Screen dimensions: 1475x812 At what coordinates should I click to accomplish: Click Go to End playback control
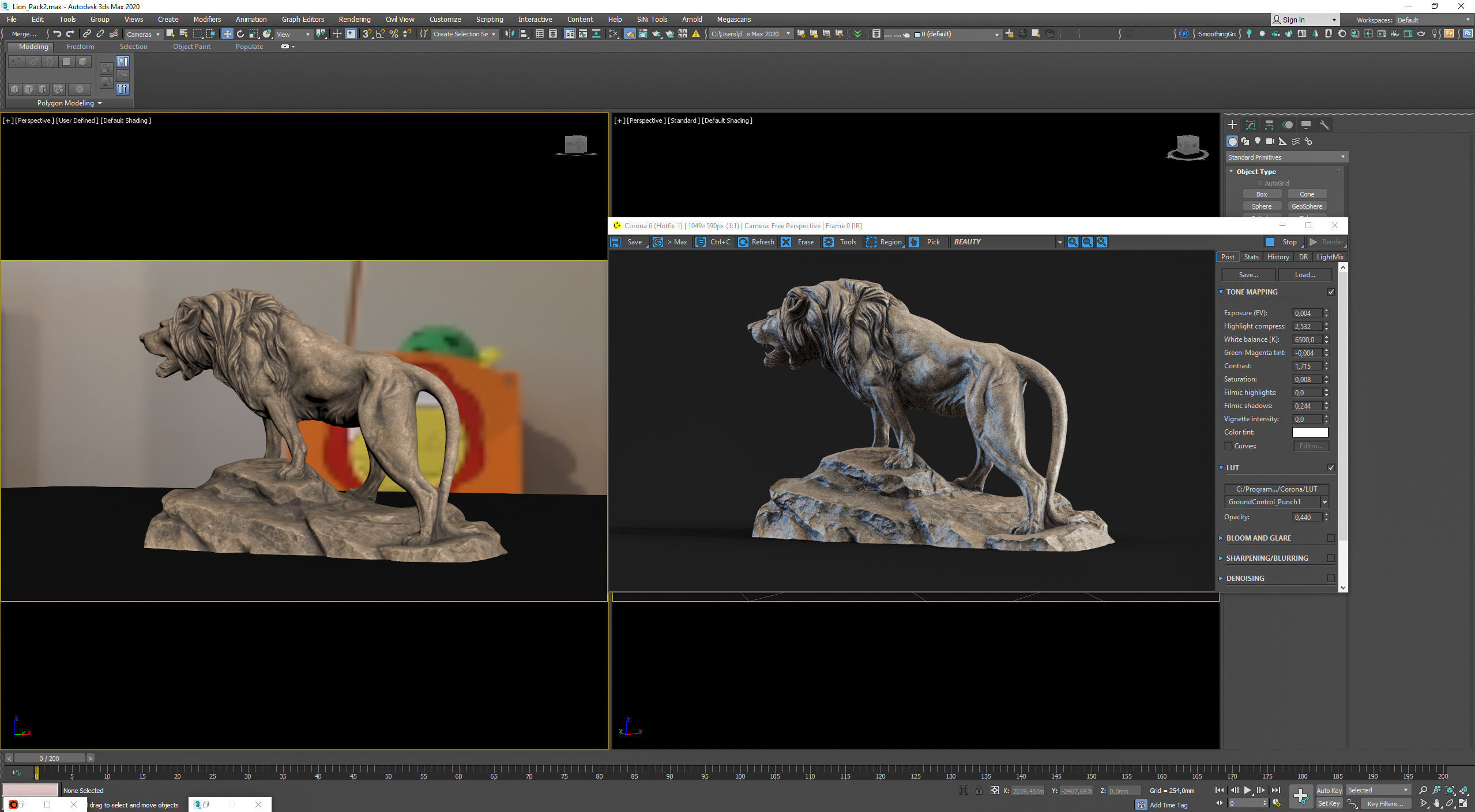pyautogui.click(x=1276, y=790)
